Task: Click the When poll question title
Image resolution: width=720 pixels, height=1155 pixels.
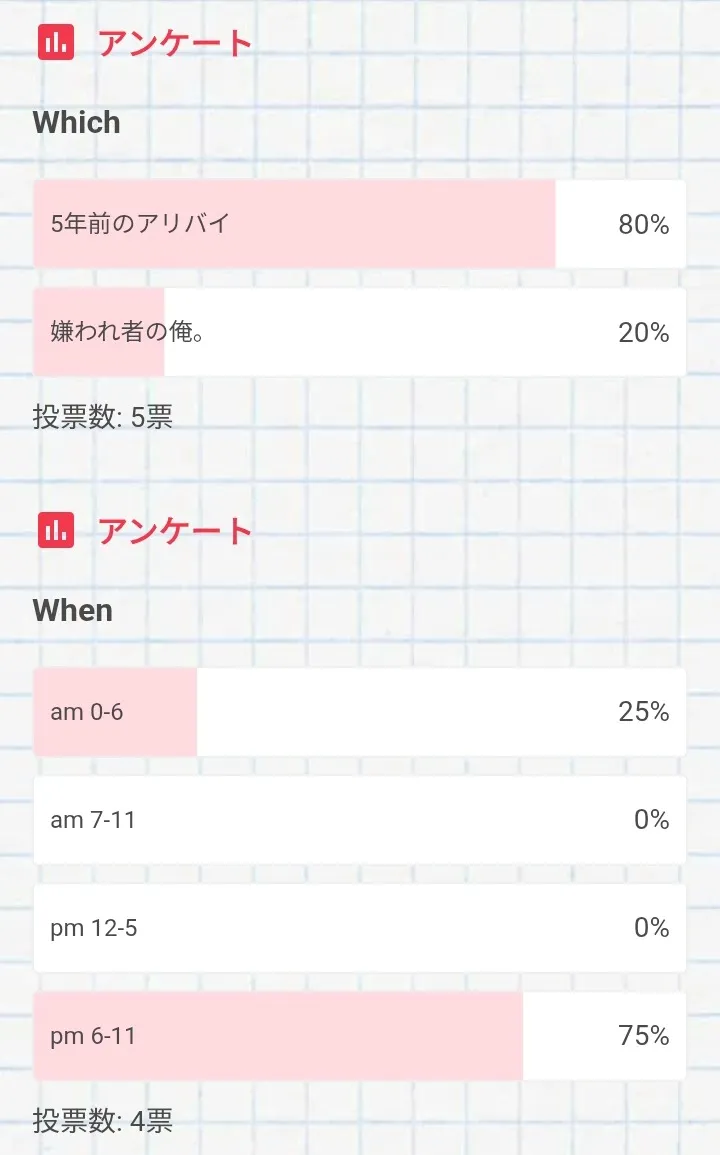Action: (73, 611)
